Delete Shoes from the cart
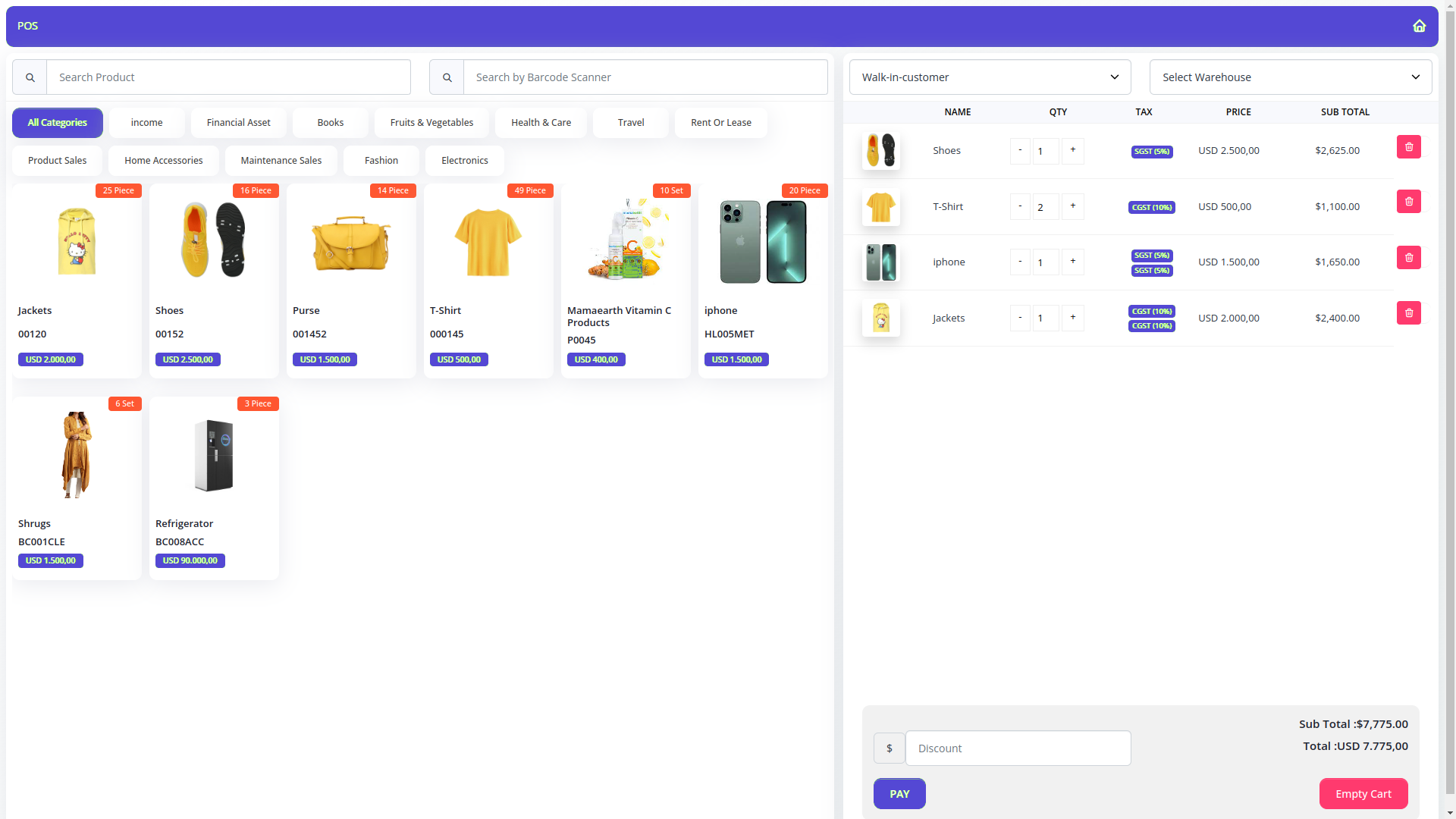Image resolution: width=1456 pixels, height=819 pixels. [1408, 147]
